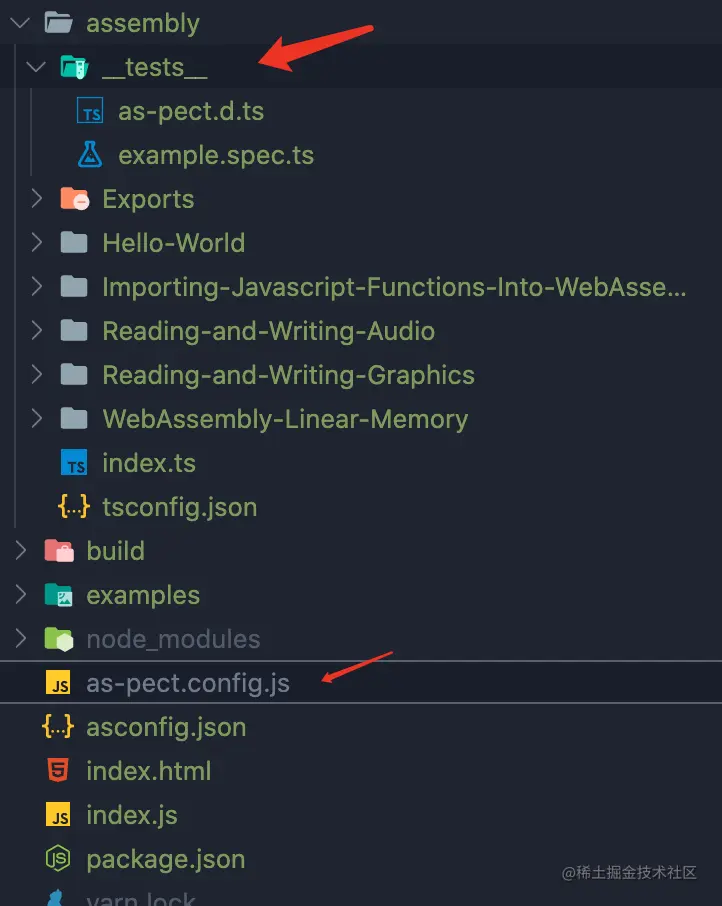Click the Node.js icon beside package.json
The image size is (722, 906).
(58, 859)
